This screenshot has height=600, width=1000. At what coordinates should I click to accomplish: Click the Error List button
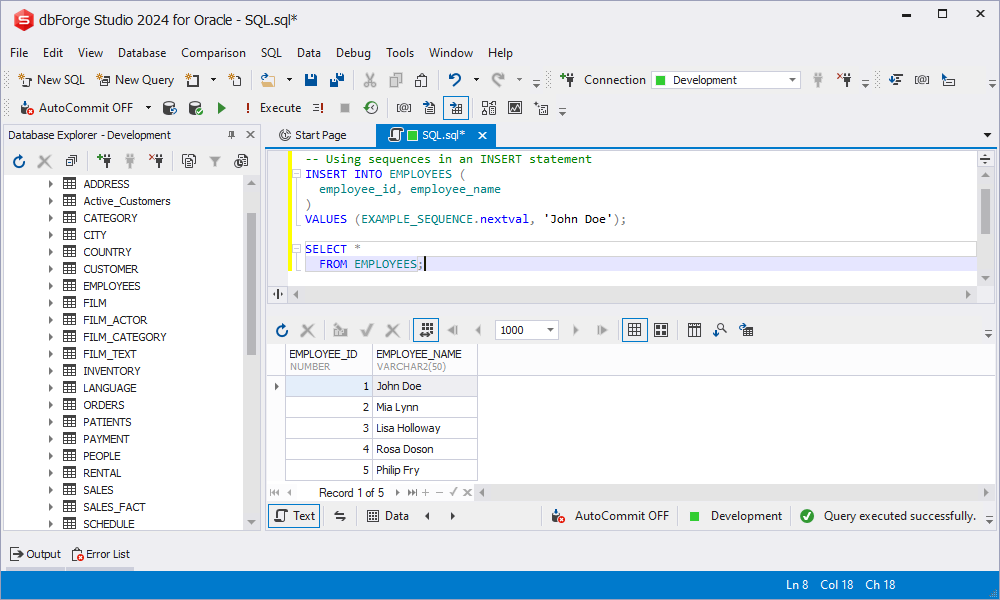point(100,553)
